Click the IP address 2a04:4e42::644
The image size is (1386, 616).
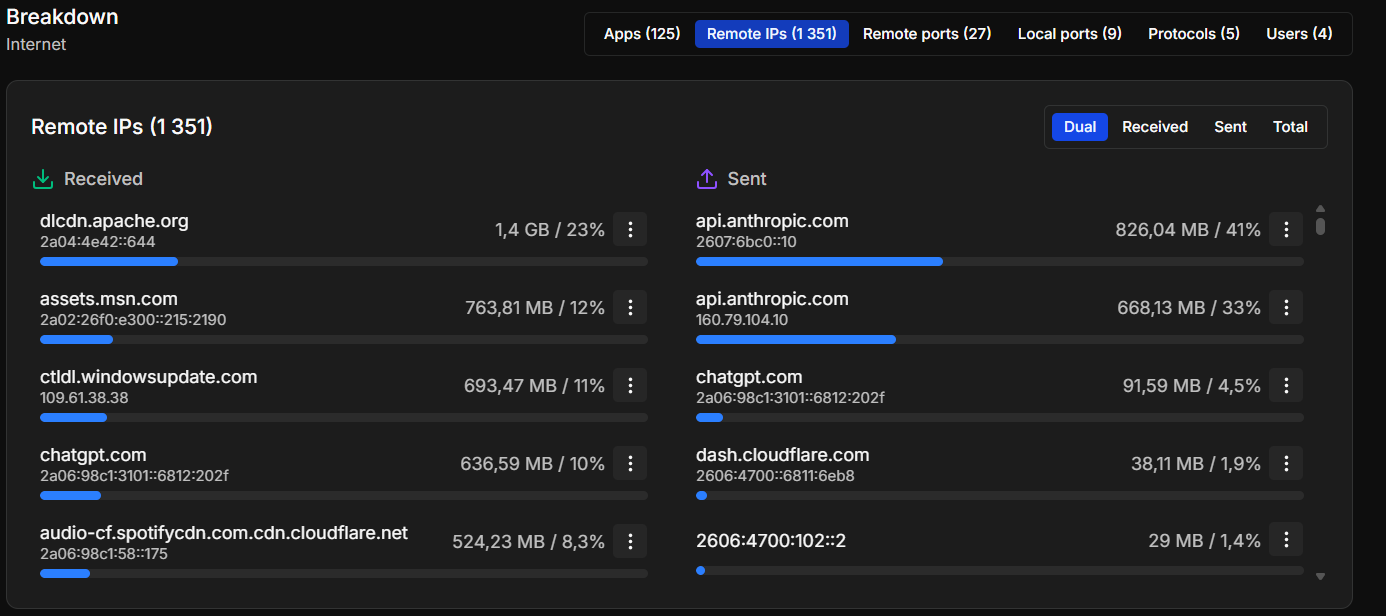(98, 242)
